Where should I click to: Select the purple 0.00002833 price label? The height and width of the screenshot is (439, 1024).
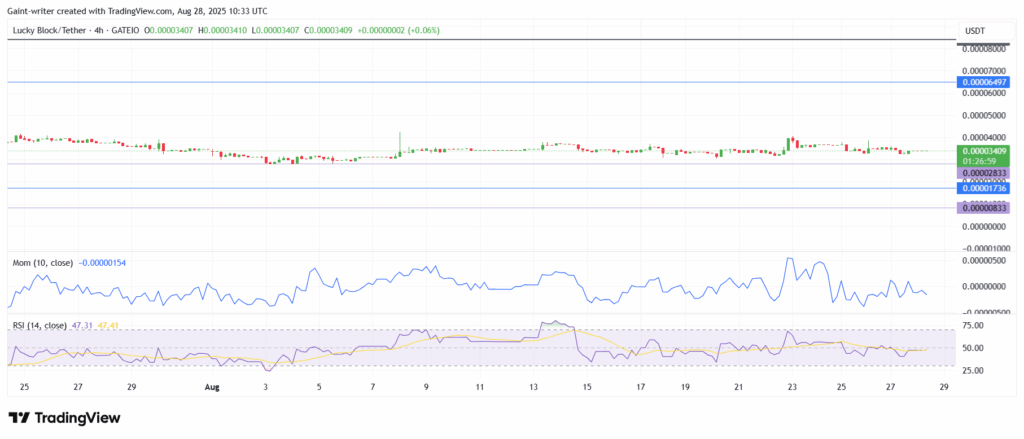(x=983, y=173)
